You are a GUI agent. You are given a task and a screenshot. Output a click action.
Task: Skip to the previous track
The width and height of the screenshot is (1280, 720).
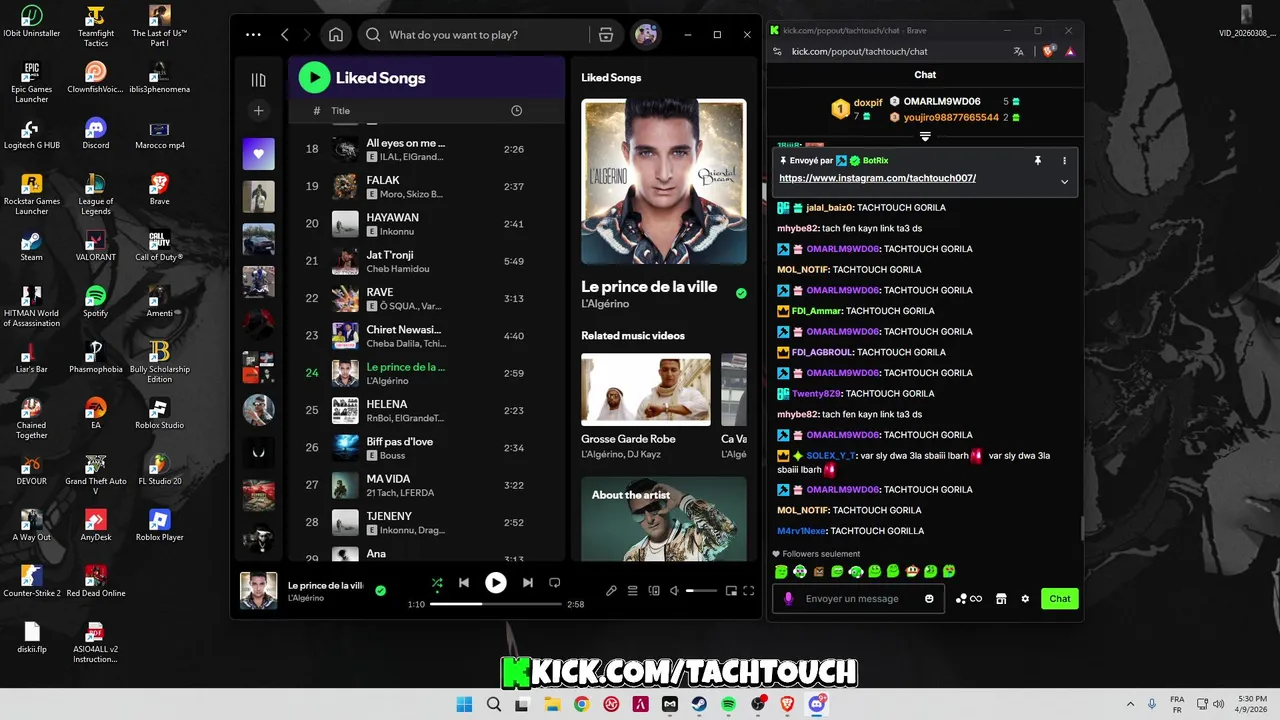click(x=464, y=583)
